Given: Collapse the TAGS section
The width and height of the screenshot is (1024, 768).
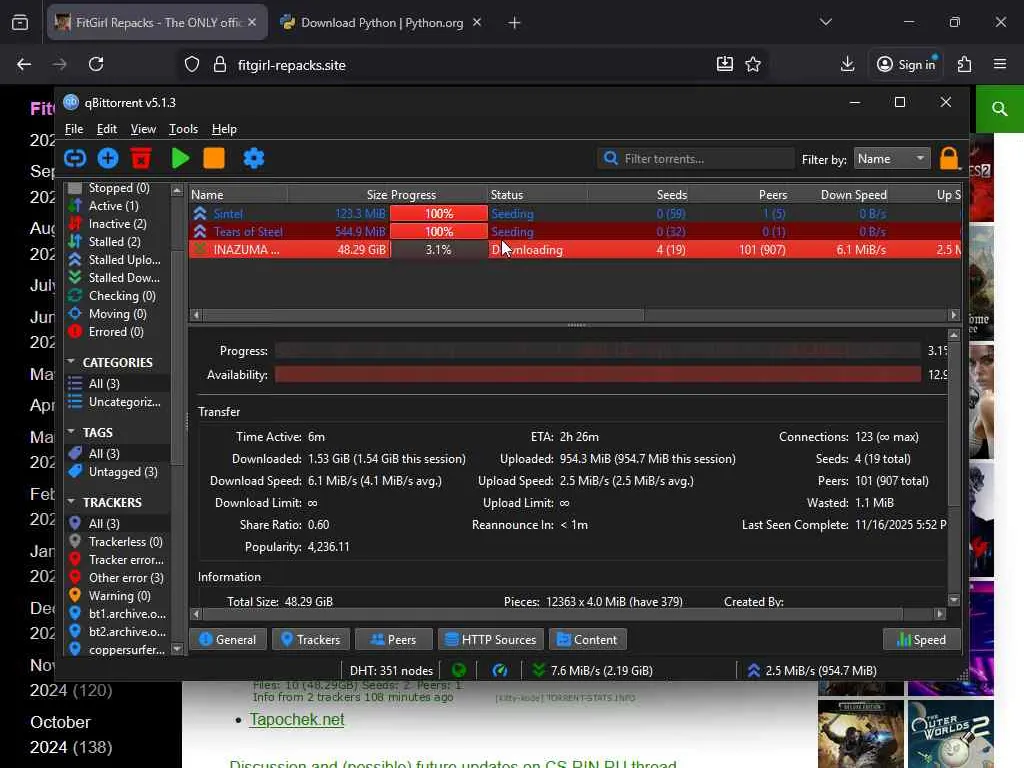Looking at the screenshot, I should 71,432.
